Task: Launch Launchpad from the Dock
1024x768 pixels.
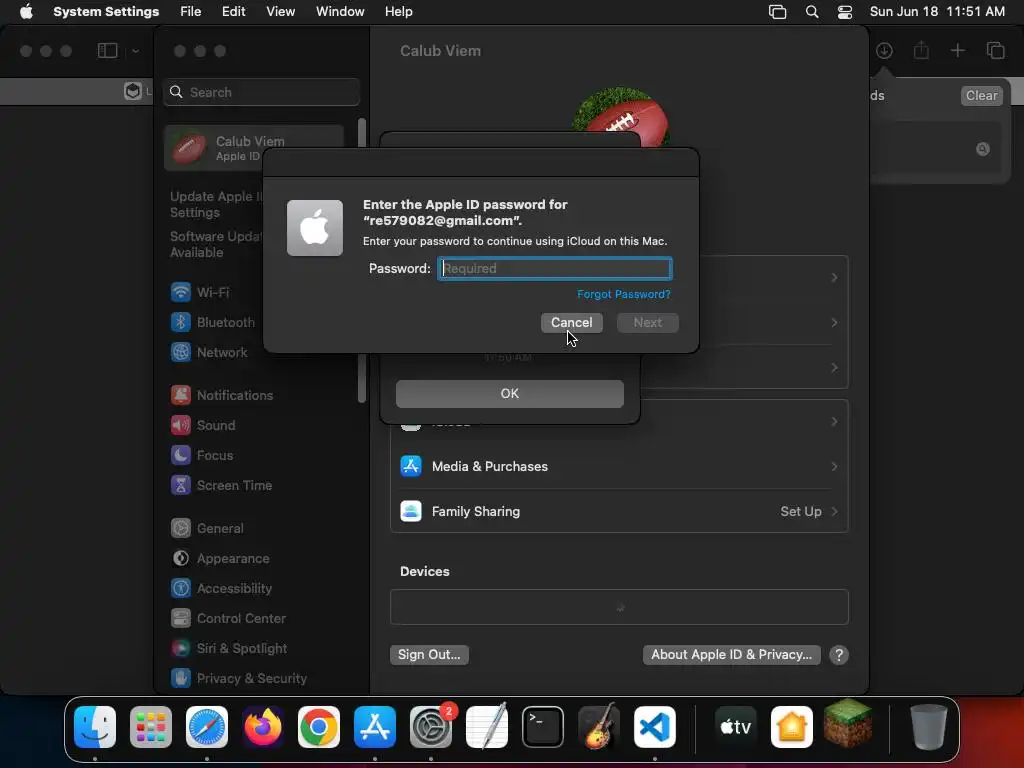Action: [x=151, y=726]
